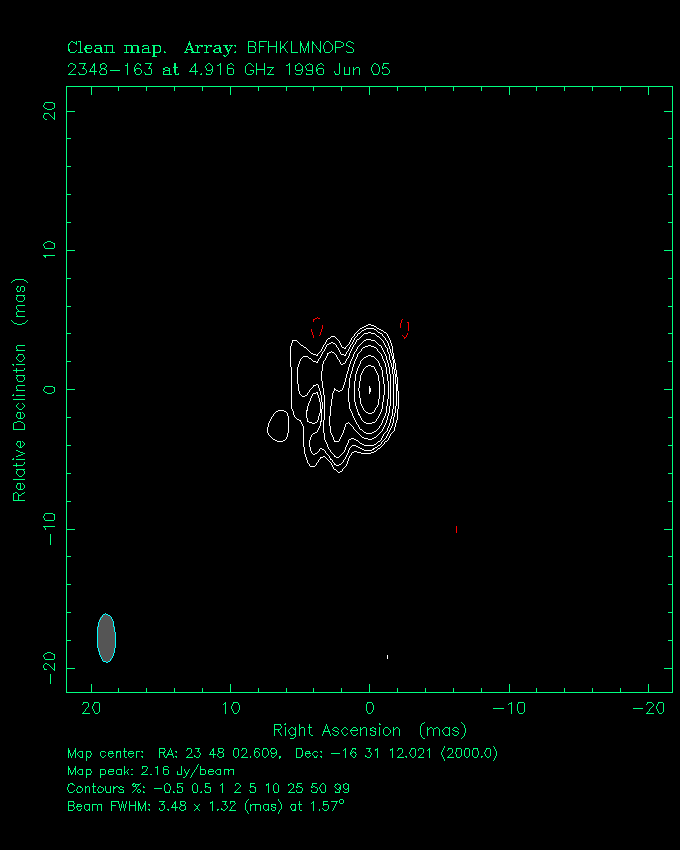Image resolution: width=680 pixels, height=850 pixels.
Task: Click the 'Map peak: 2.16 Jy/beam' text
Action: 150,771
